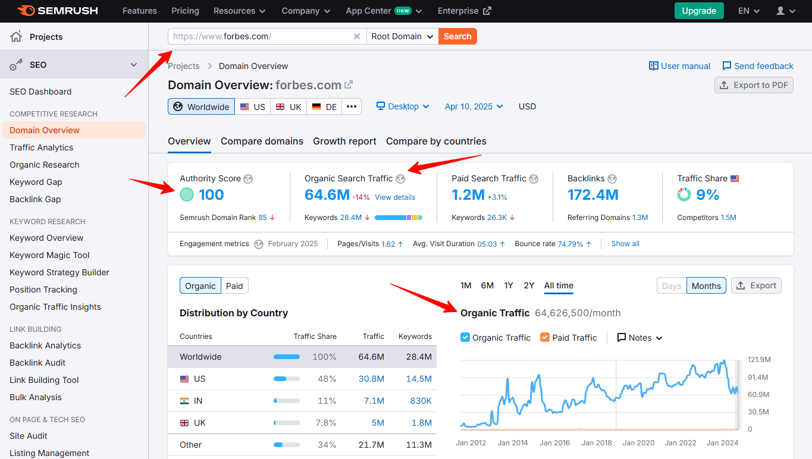Select the 1M time range

pos(466,285)
